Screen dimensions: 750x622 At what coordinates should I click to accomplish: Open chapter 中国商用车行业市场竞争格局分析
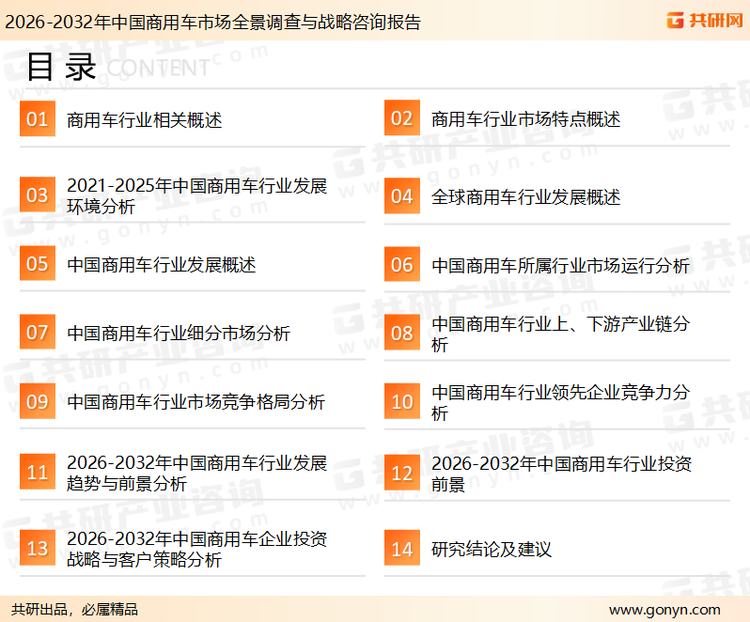tap(196, 402)
